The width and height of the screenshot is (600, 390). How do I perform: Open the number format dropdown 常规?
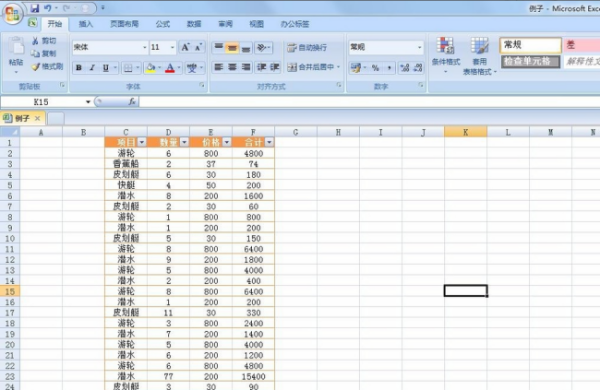(x=420, y=47)
